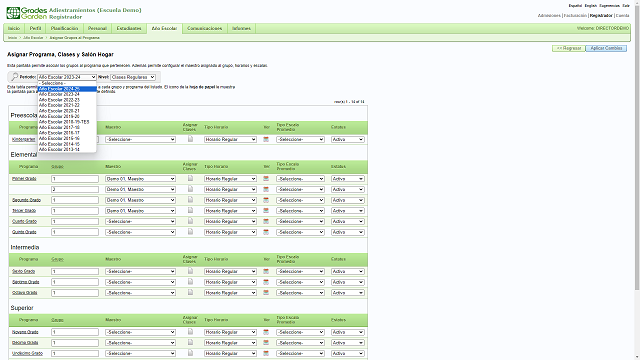Click the Grupo field for Segundo Grado
Image resolution: width=640 pixels, height=360 pixels.
coord(75,200)
